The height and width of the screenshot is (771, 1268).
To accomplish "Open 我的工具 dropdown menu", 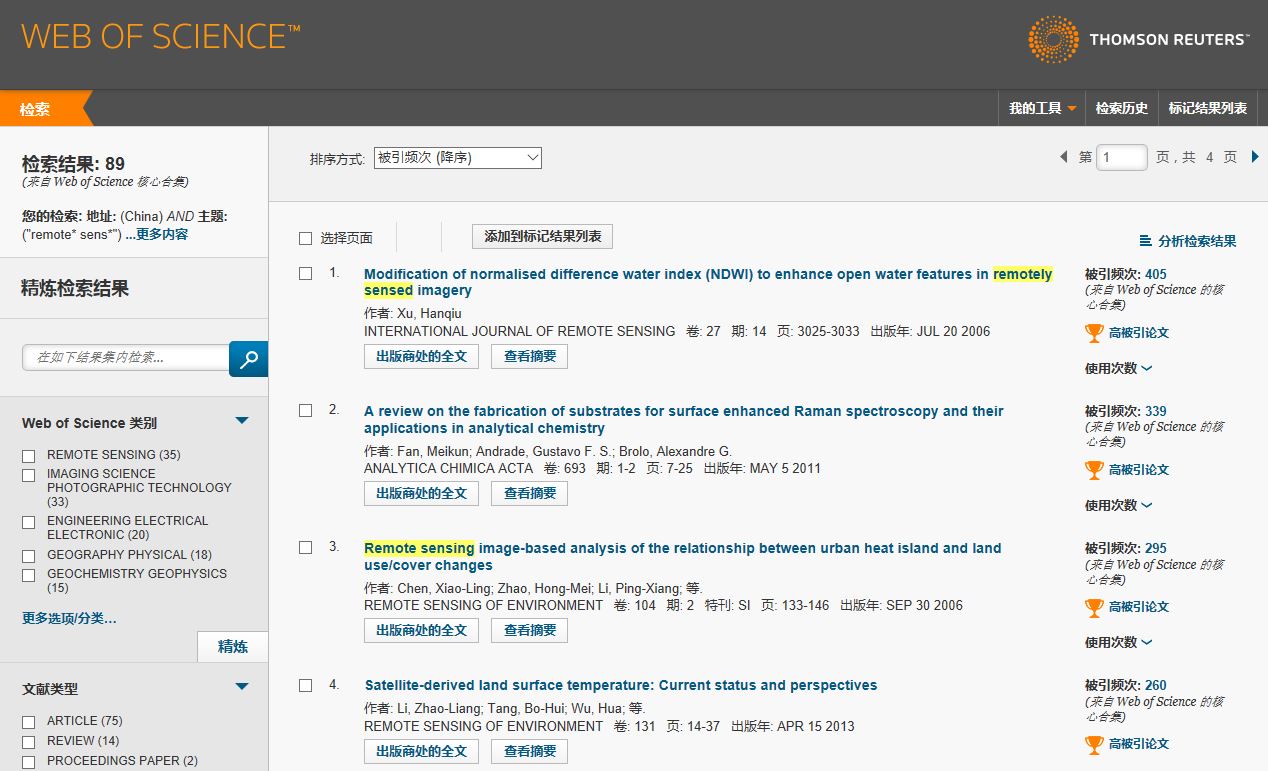I will (x=1042, y=108).
